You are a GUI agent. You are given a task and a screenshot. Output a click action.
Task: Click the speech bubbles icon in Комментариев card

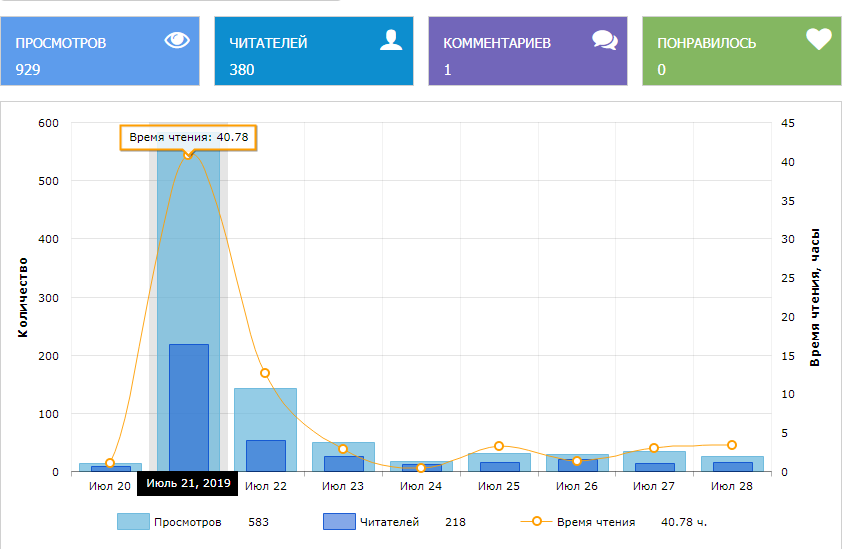coord(604,40)
